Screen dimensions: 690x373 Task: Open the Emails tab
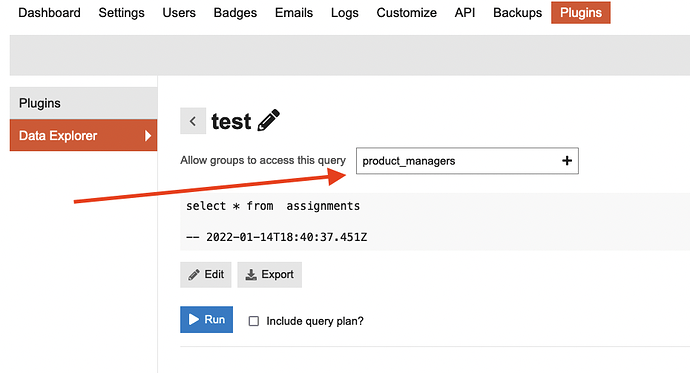(x=294, y=13)
